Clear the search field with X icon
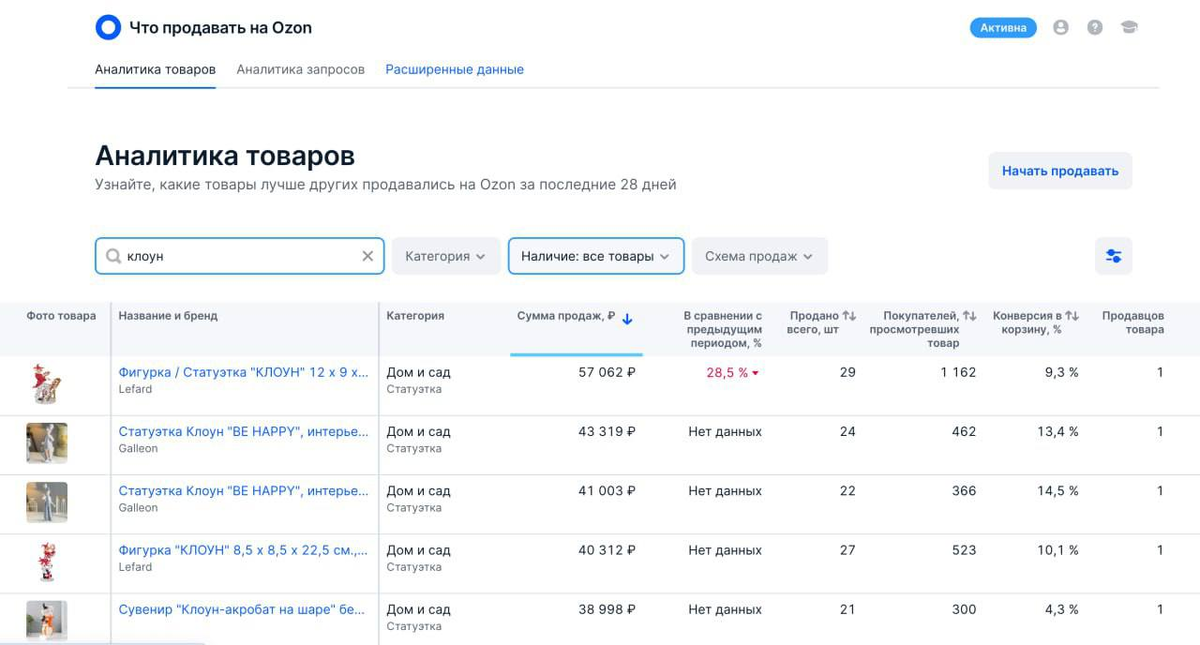Image resolution: width=1200 pixels, height=645 pixels. pyautogui.click(x=368, y=256)
